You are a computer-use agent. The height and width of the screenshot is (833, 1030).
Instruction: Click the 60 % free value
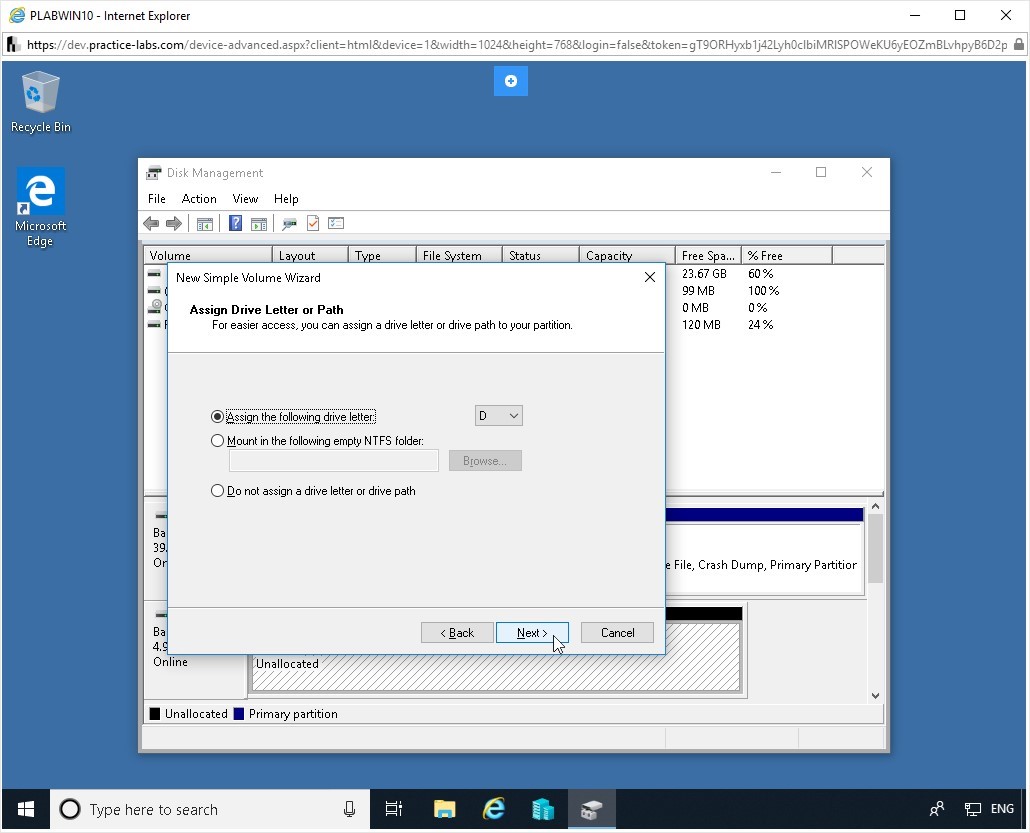coord(761,273)
